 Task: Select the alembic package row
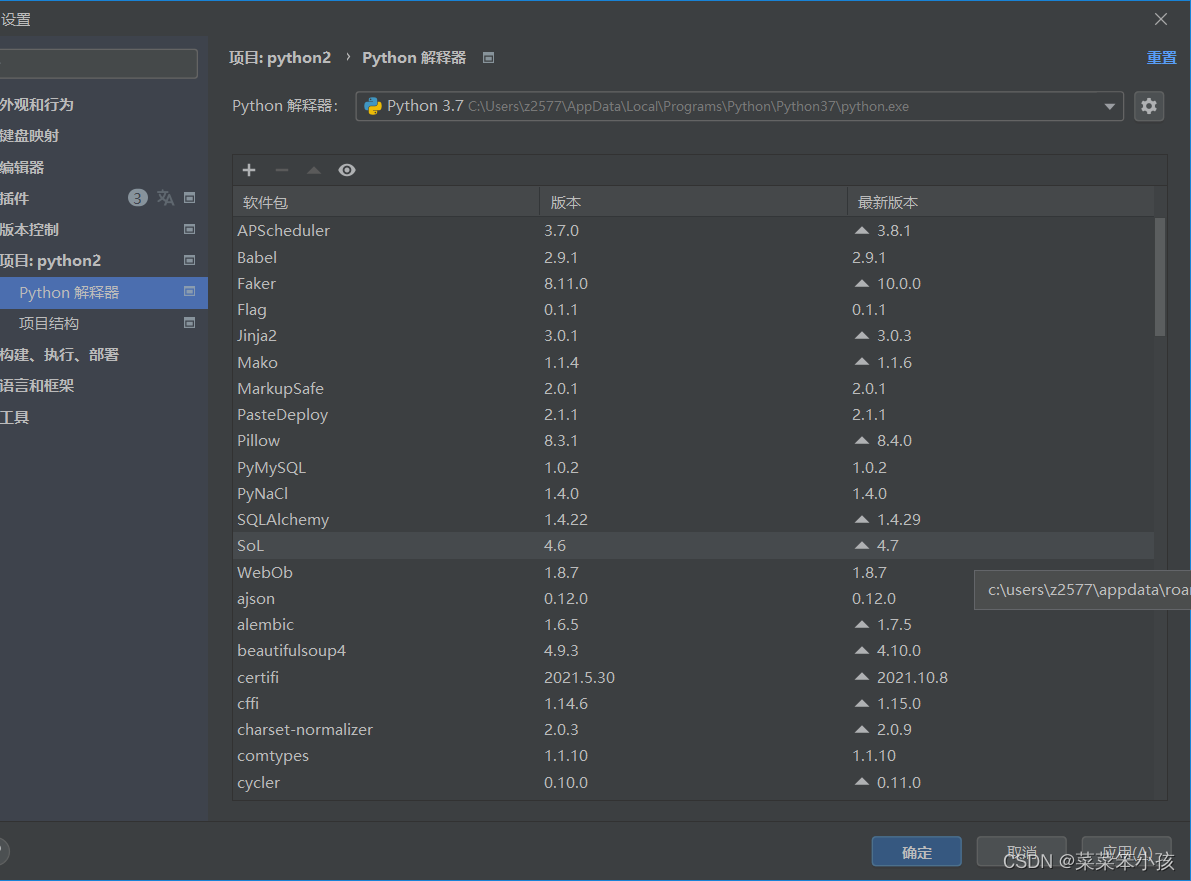coord(693,624)
